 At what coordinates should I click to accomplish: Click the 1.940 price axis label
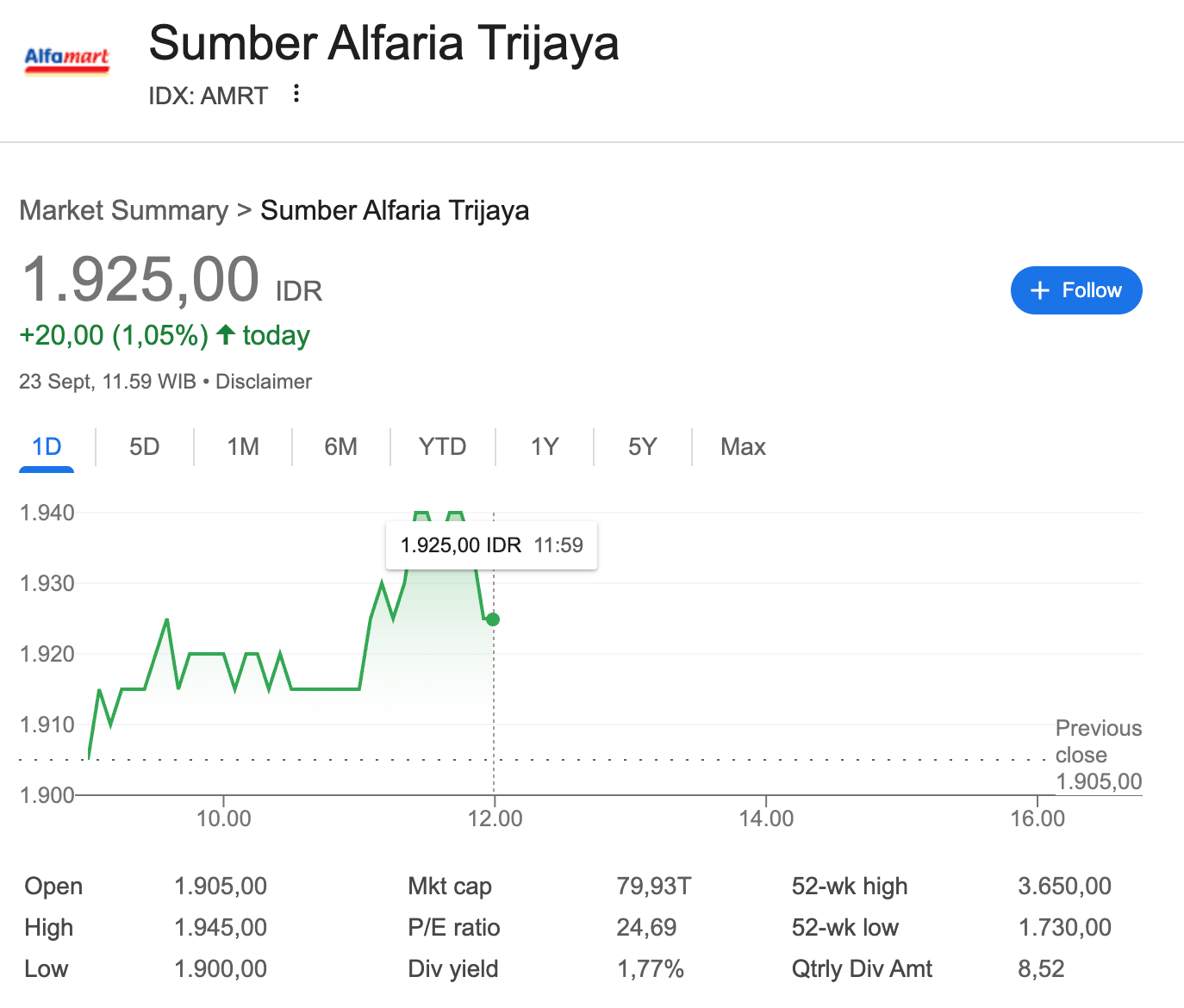(x=47, y=513)
